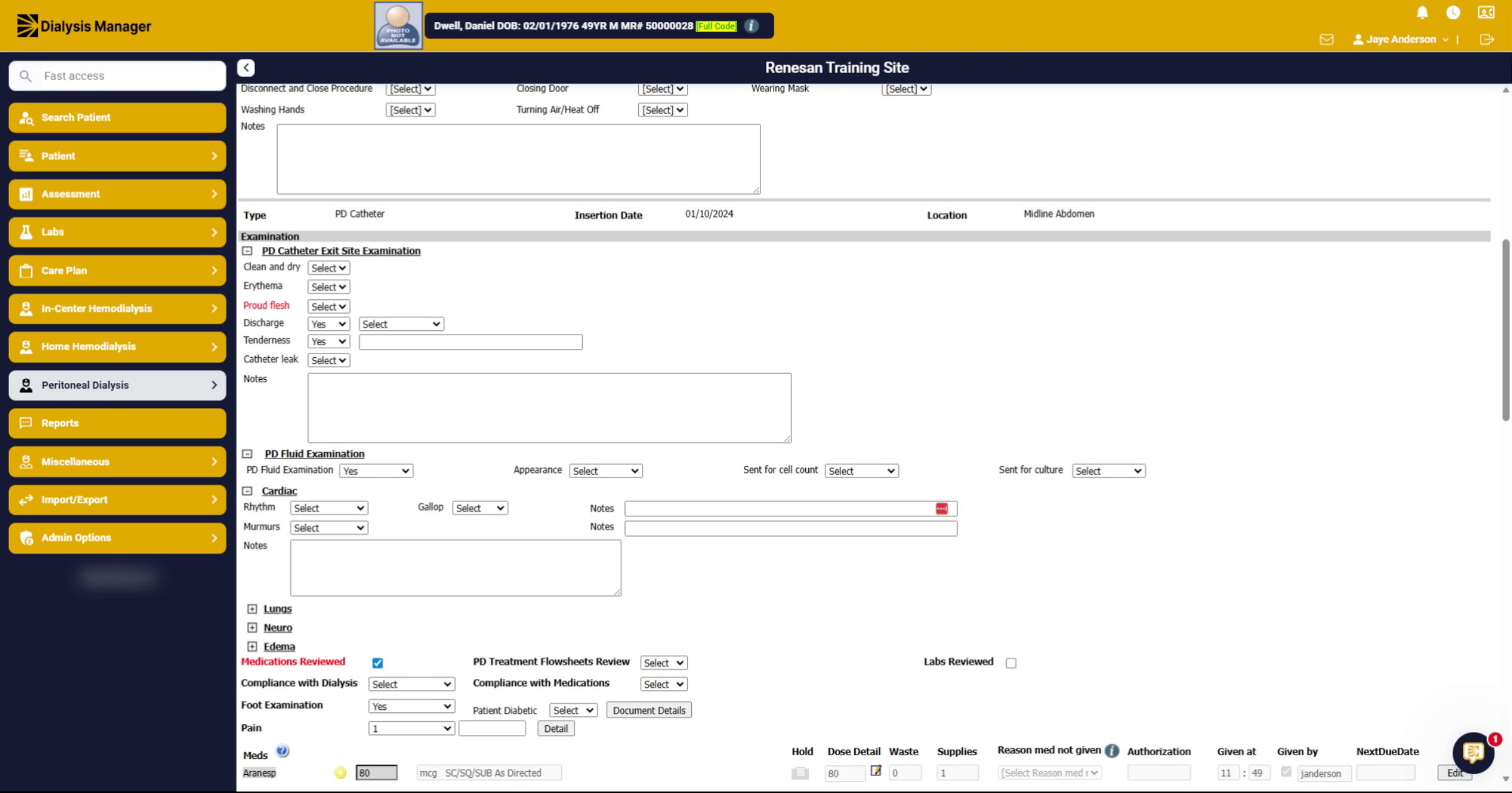
Task: Collapse the PD Fluid Examination section
Action: [x=247, y=454]
